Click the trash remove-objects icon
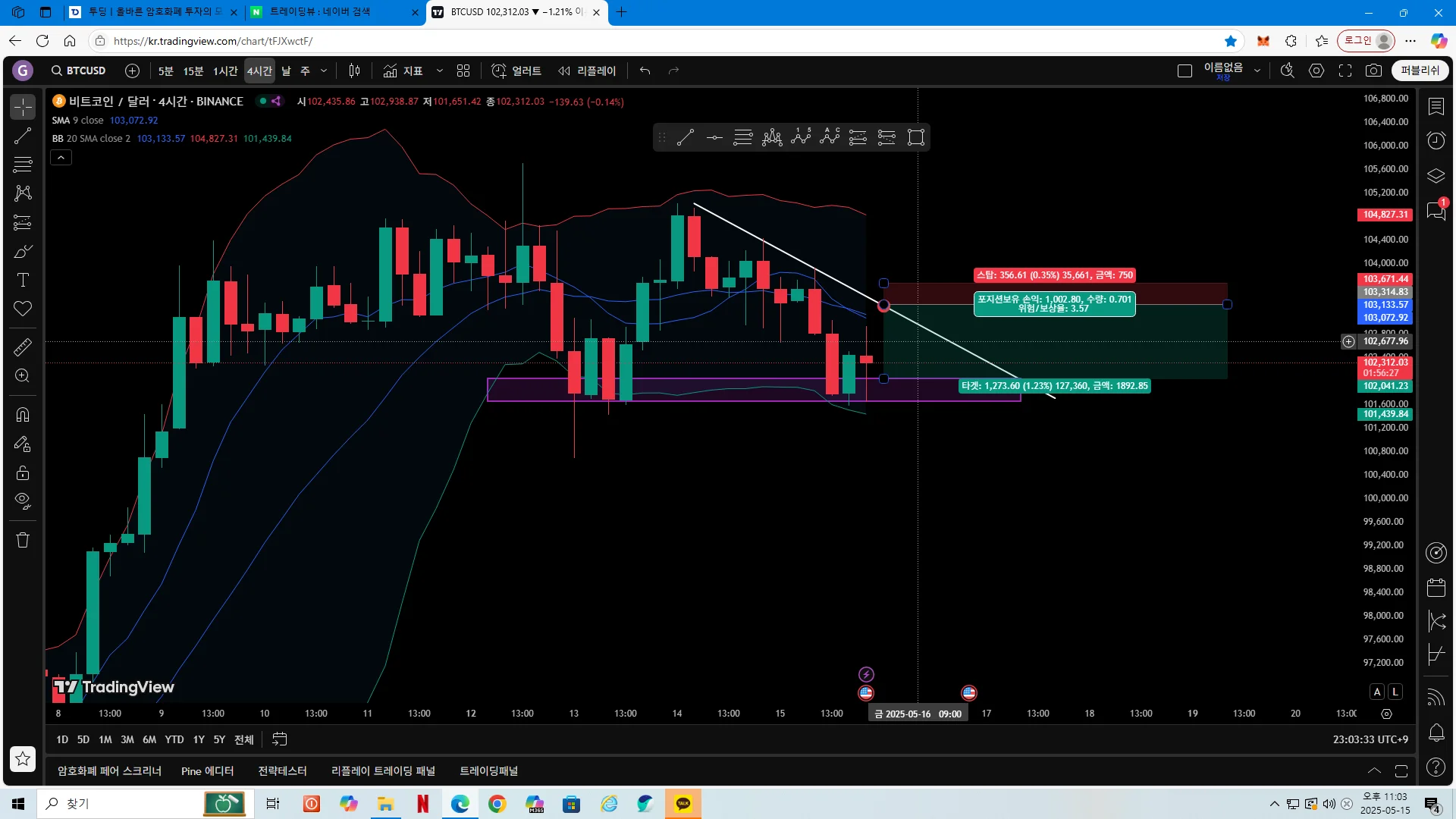The height and width of the screenshot is (819, 1456). click(x=23, y=540)
